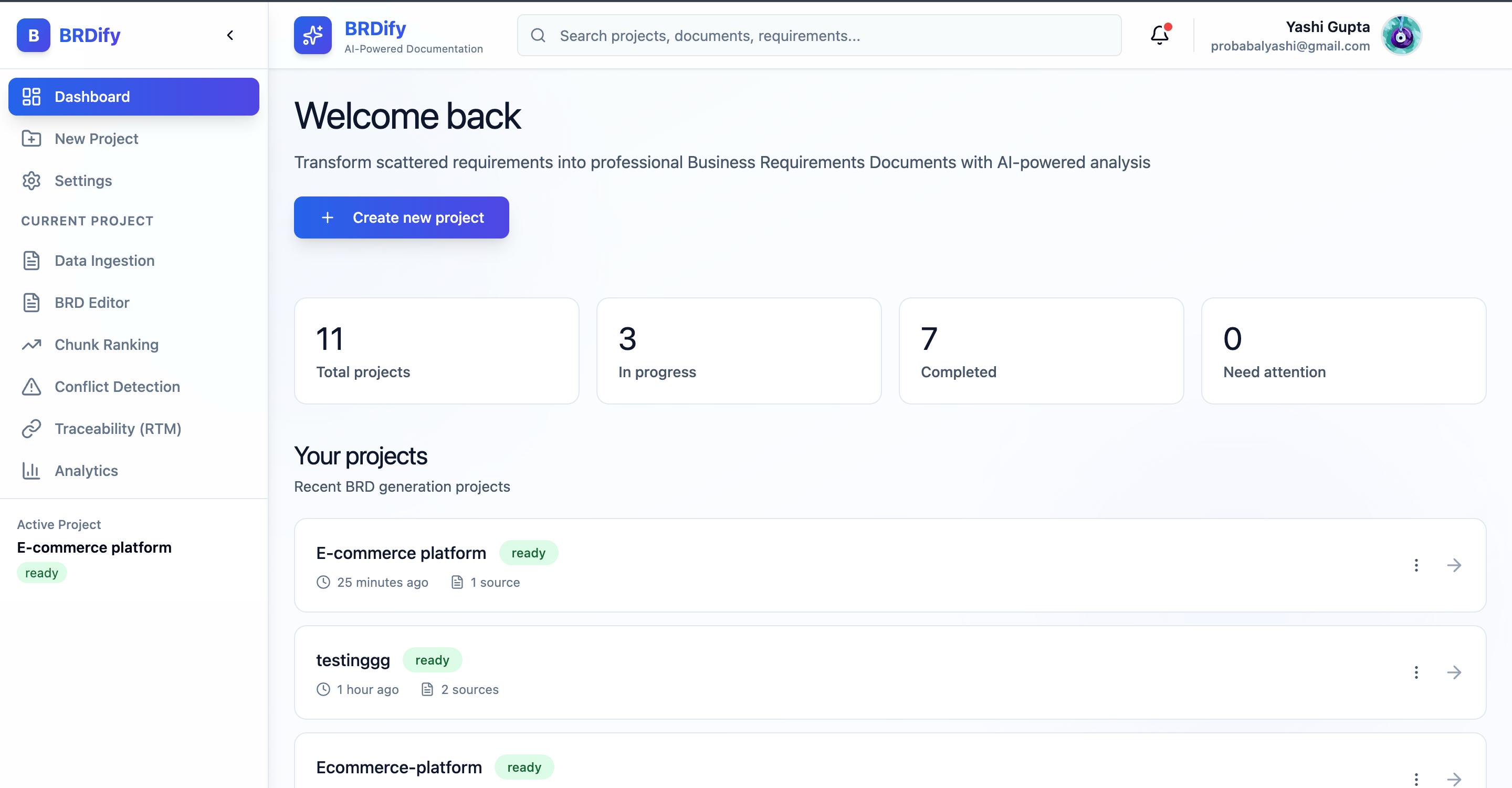Click the New Project folder-plus icon
The width and height of the screenshot is (1512, 788).
pos(31,139)
